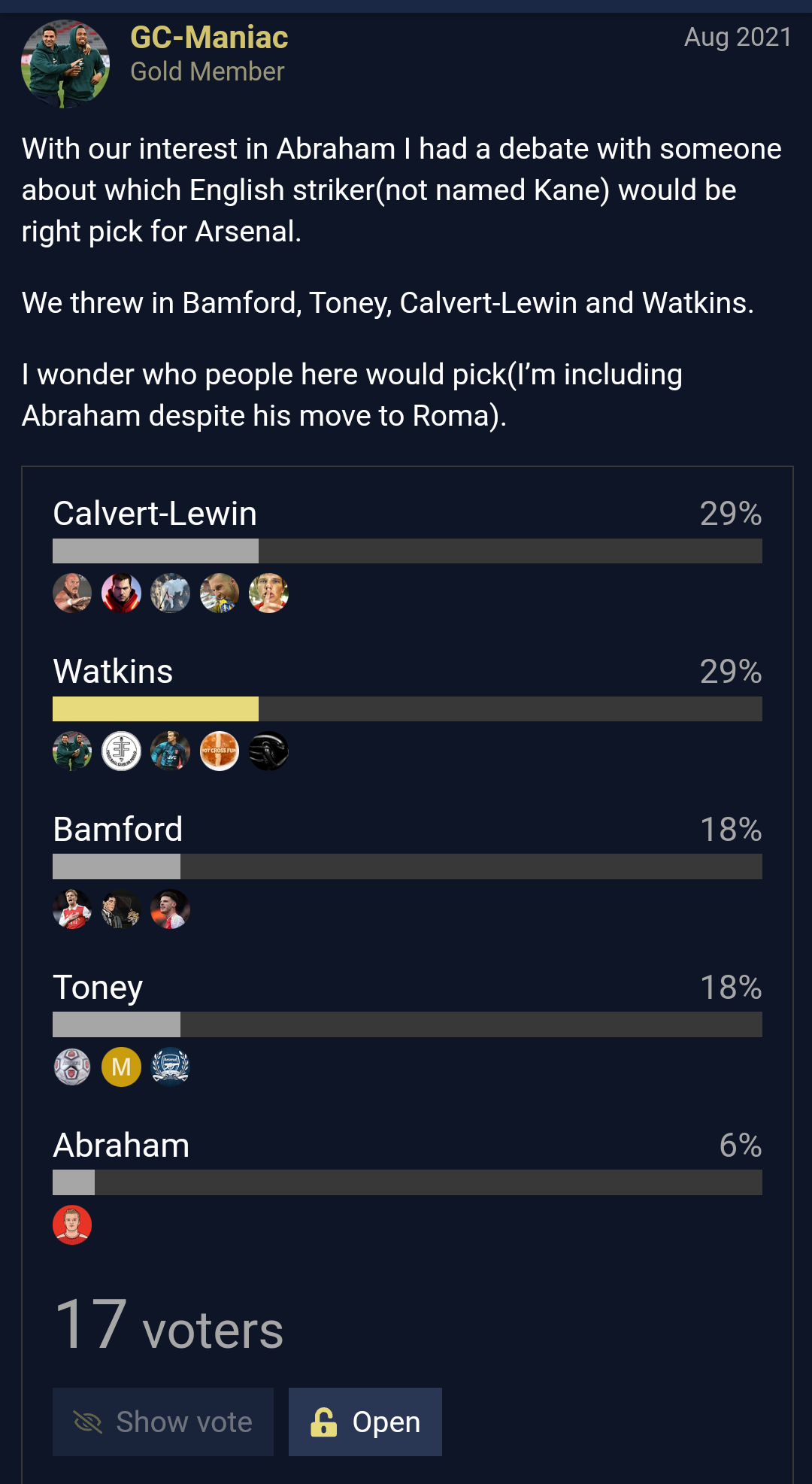
Task: Click the white club crest avatar under Watkins
Action: click(x=121, y=751)
